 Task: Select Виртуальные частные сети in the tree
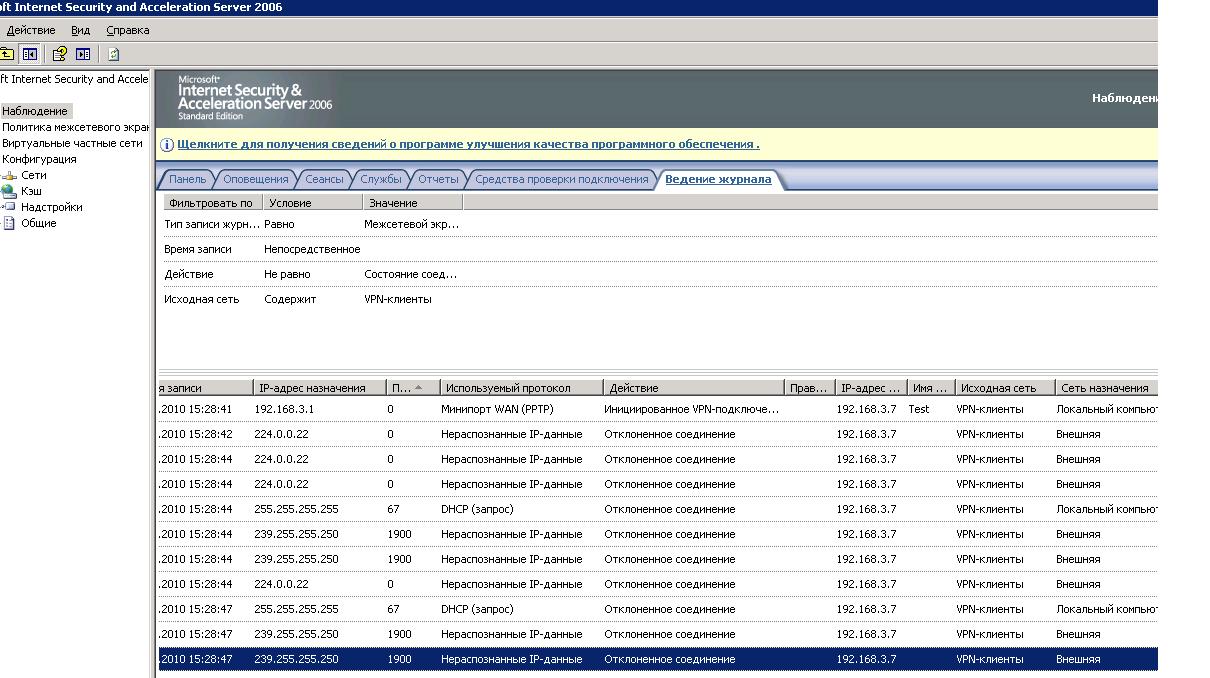coord(72,143)
